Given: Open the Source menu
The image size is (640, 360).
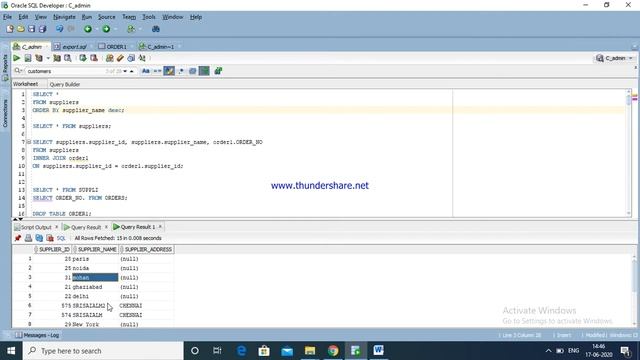Looking at the screenshot, I should click(x=107, y=17).
